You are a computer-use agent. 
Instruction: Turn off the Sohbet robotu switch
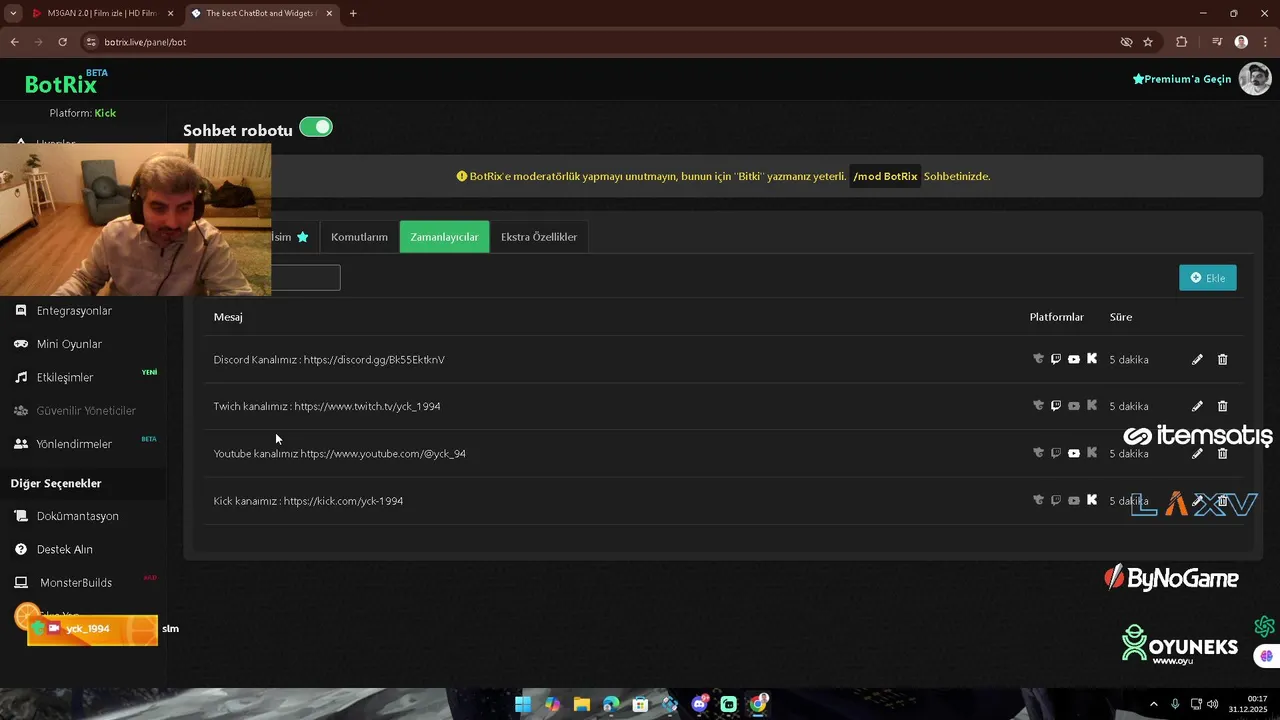point(316,127)
